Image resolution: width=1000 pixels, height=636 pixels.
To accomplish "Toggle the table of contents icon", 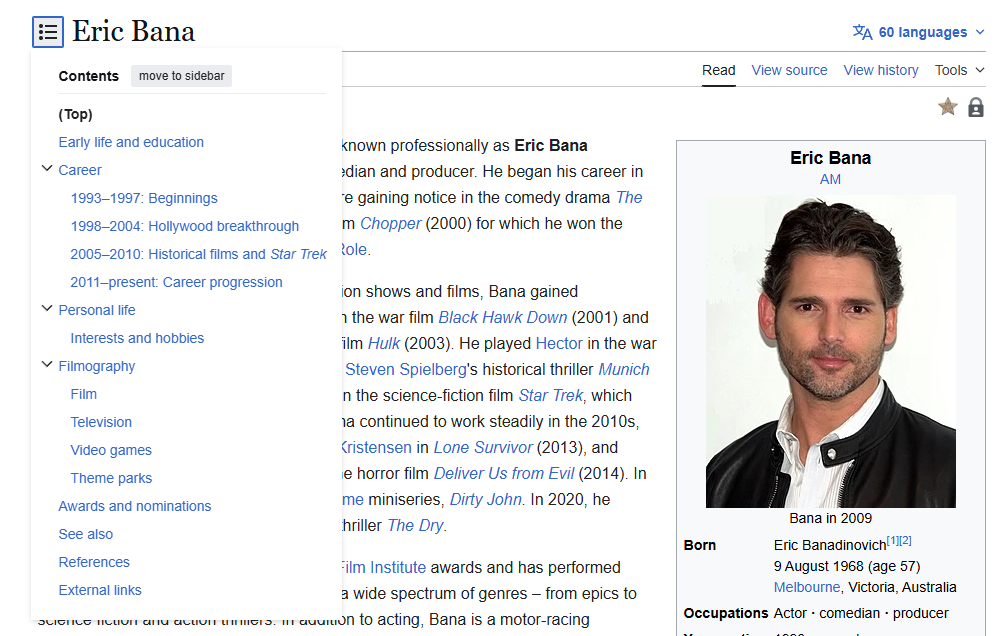I will pyautogui.click(x=48, y=32).
